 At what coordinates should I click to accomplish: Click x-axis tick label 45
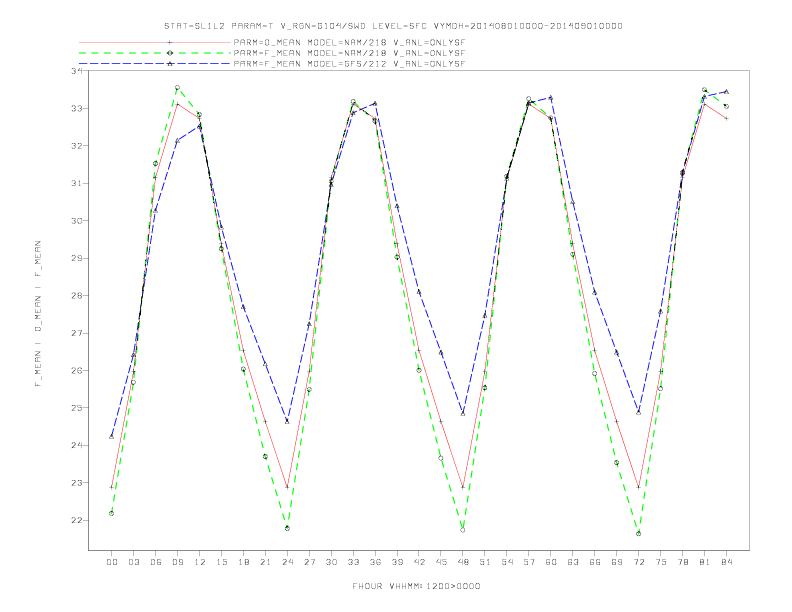pos(441,562)
